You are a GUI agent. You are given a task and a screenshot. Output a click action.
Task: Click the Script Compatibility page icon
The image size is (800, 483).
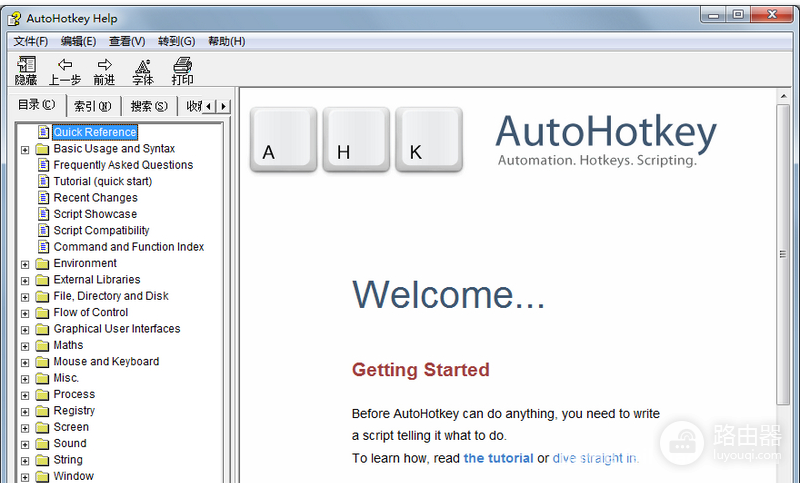pyautogui.click(x=44, y=230)
